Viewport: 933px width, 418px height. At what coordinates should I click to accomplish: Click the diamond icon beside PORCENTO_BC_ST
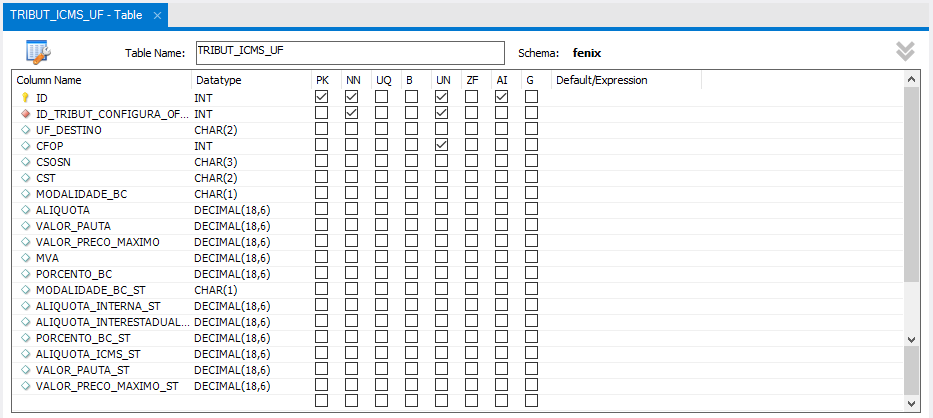point(25,338)
